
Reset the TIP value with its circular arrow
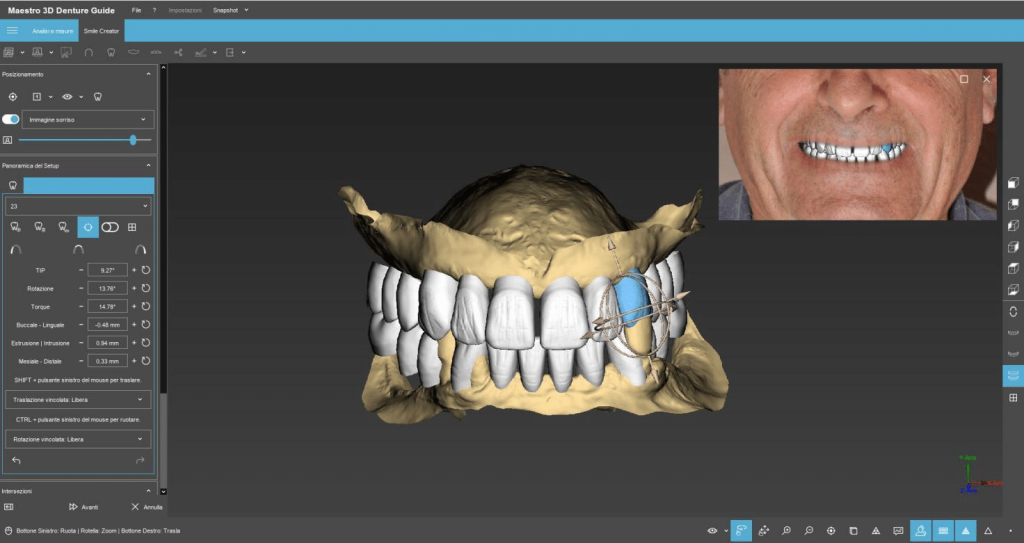coord(146,270)
